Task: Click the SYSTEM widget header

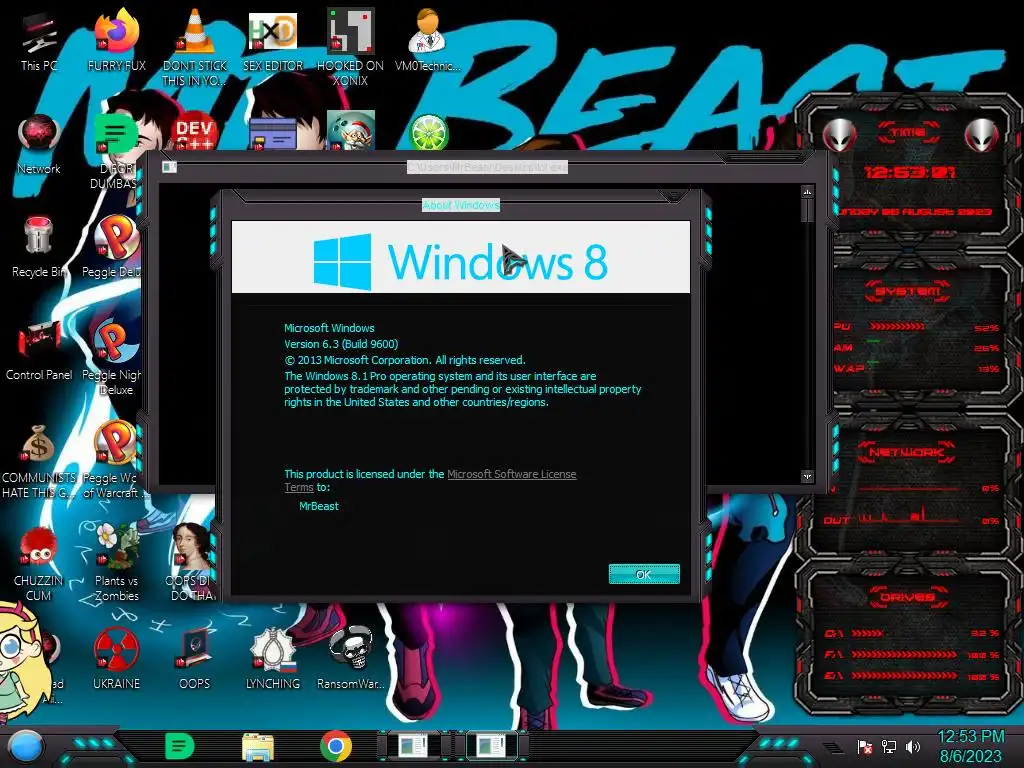Action: (908, 291)
